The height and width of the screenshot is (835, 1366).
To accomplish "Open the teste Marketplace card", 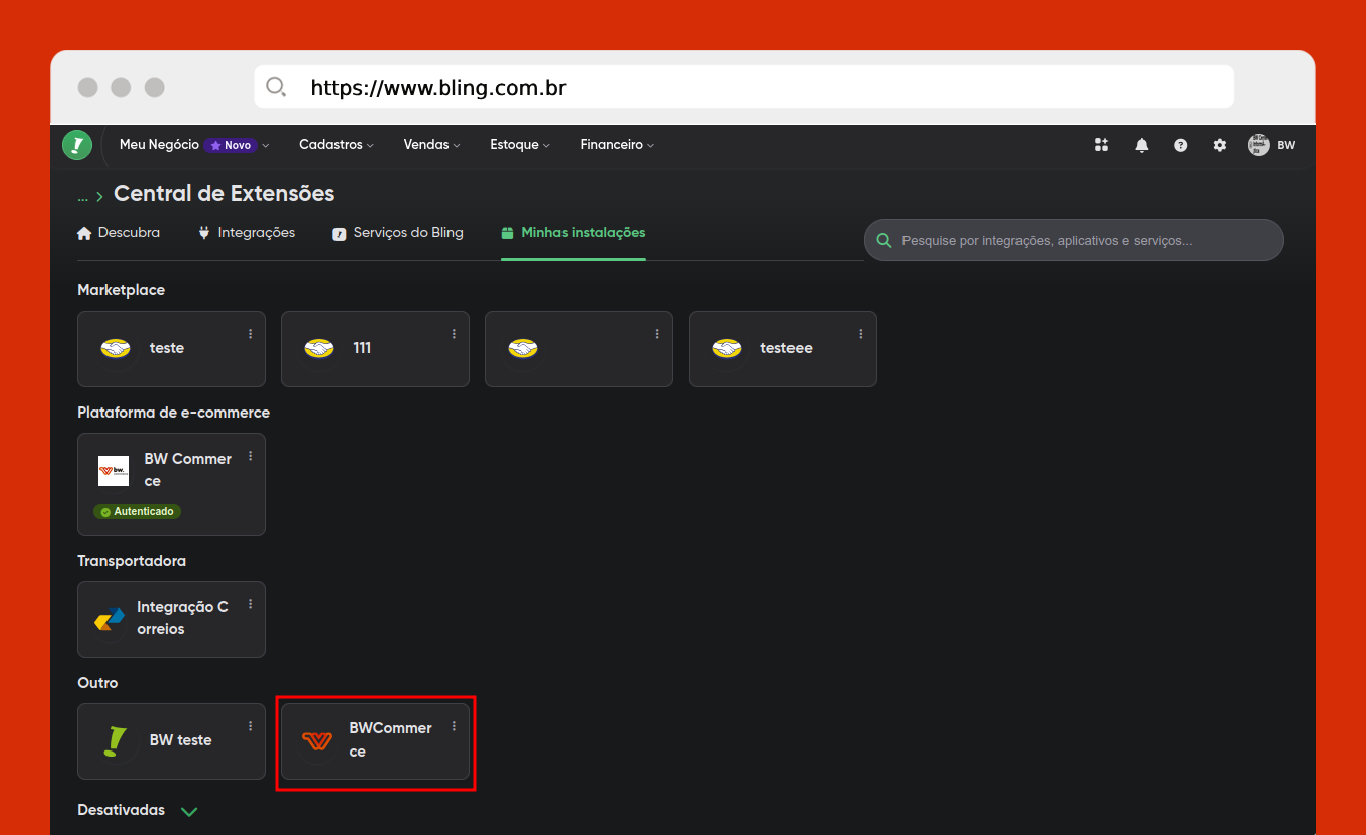I will pyautogui.click(x=171, y=349).
